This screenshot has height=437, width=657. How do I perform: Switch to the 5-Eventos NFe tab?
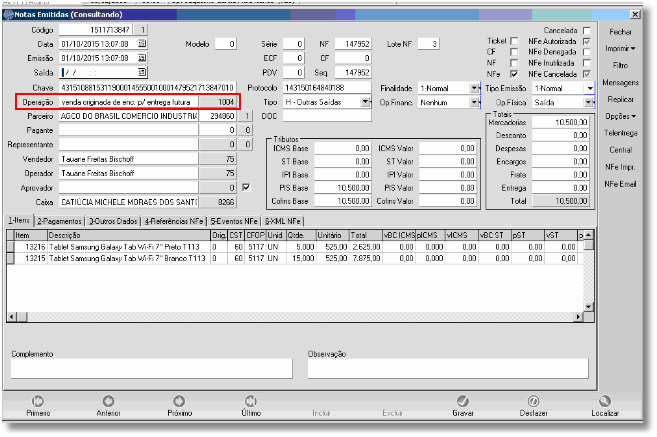[x=234, y=221]
